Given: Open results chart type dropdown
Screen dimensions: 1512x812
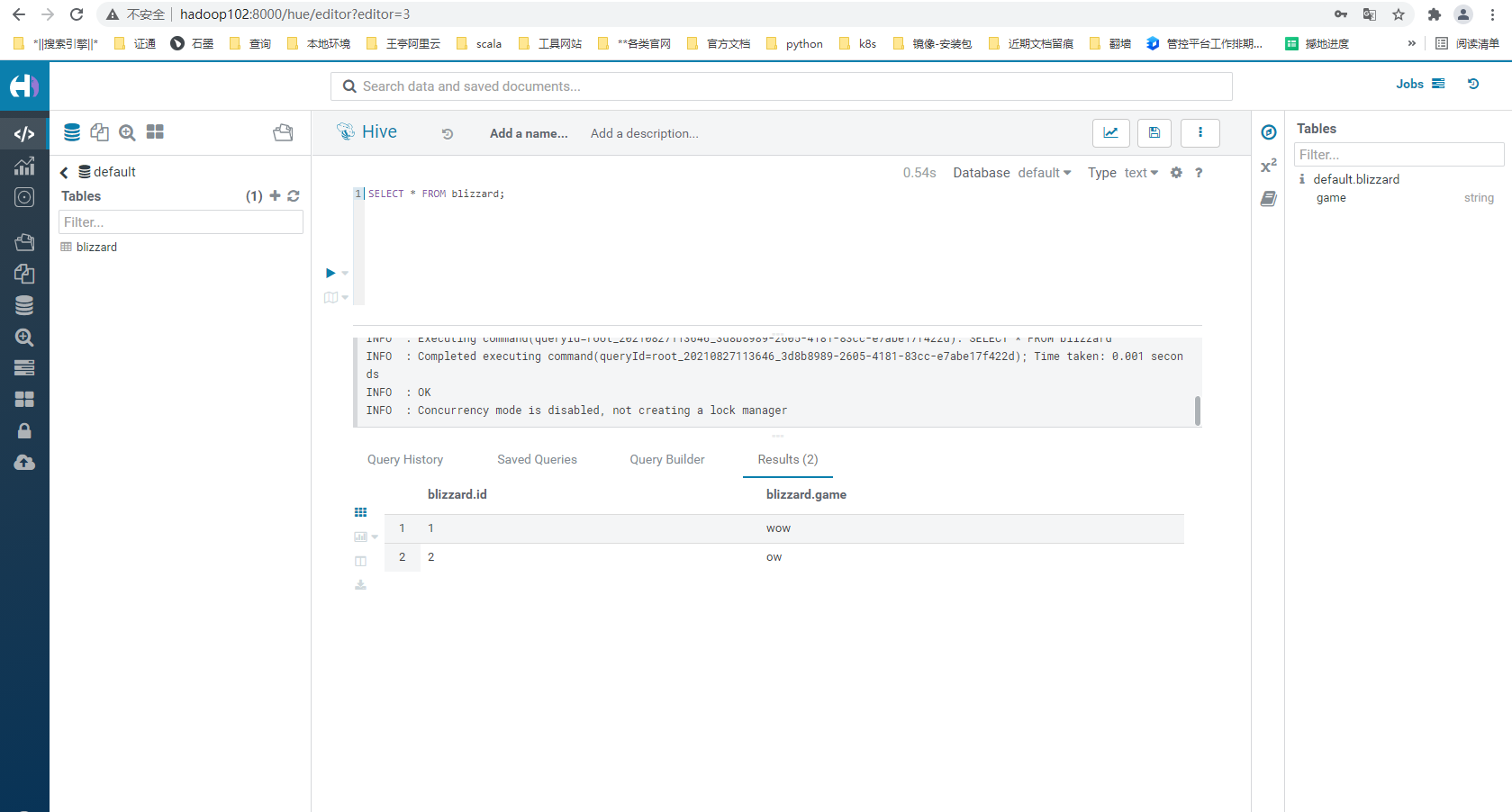Looking at the screenshot, I should [x=366, y=537].
